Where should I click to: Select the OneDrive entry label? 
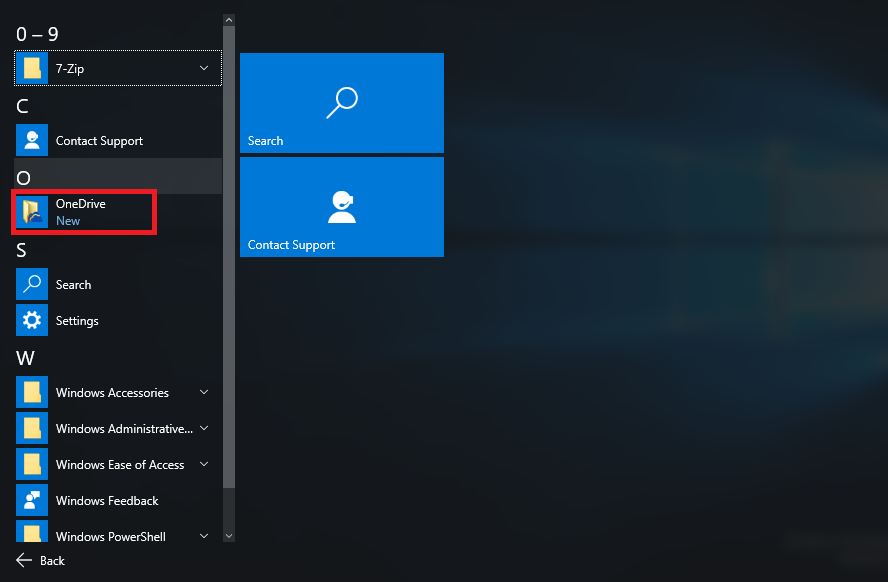pos(80,204)
